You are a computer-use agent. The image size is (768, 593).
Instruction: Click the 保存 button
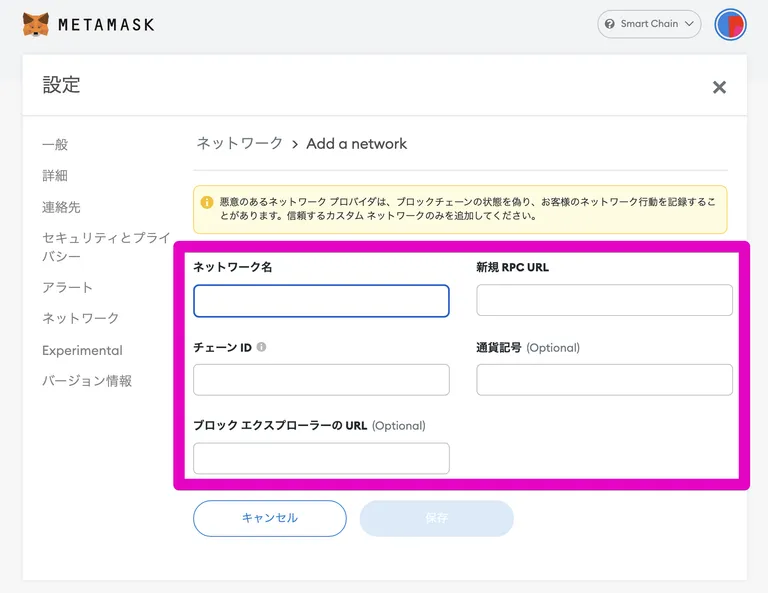point(436,518)
